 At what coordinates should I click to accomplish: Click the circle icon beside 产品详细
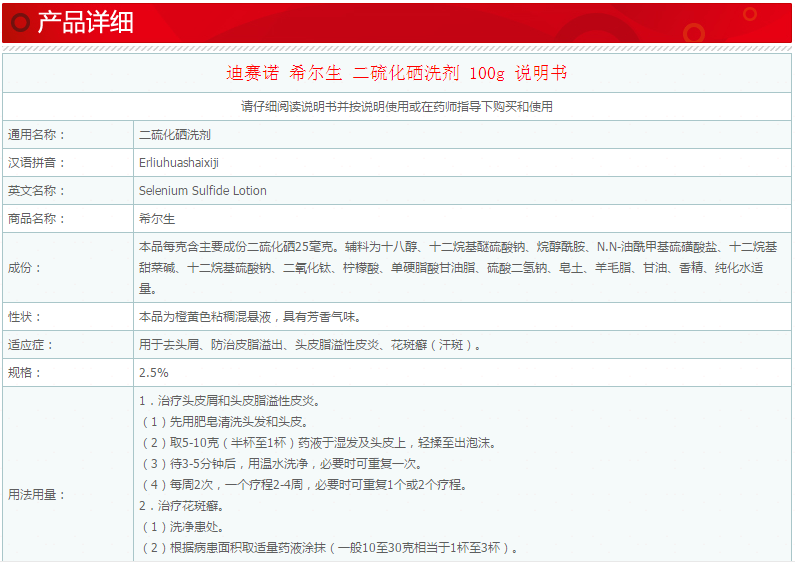tap(21, 22)
